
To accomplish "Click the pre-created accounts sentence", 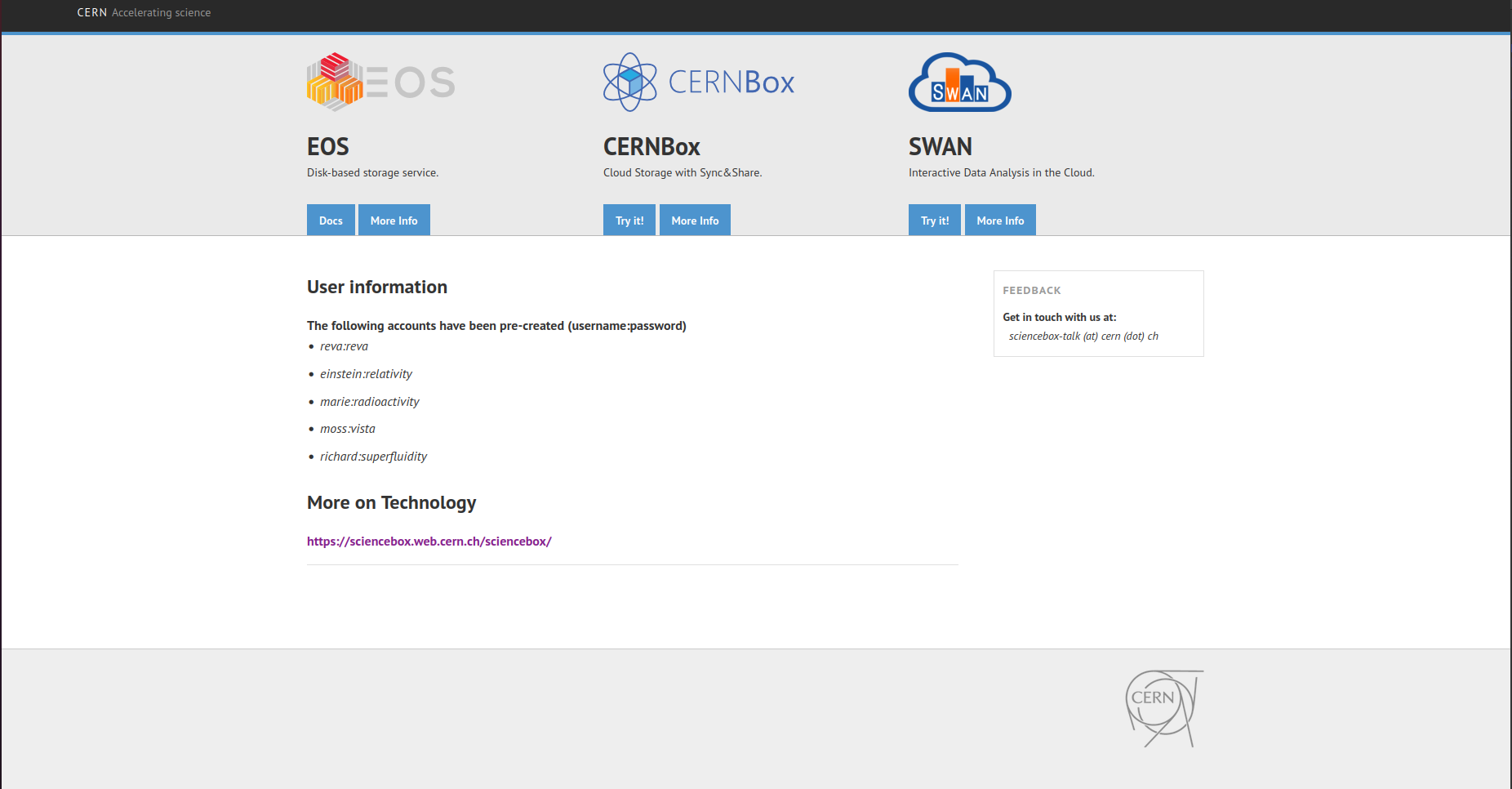I will (x=496, y=326).
